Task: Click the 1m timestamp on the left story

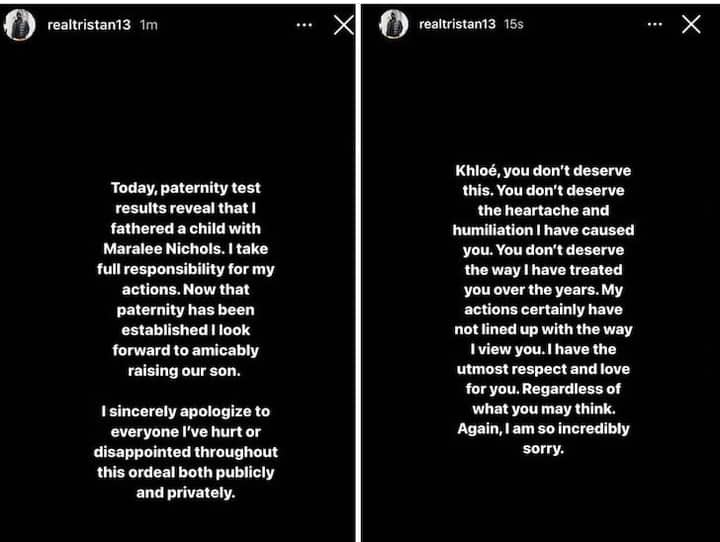Action: pyautogui.click(x=148, y=25)
